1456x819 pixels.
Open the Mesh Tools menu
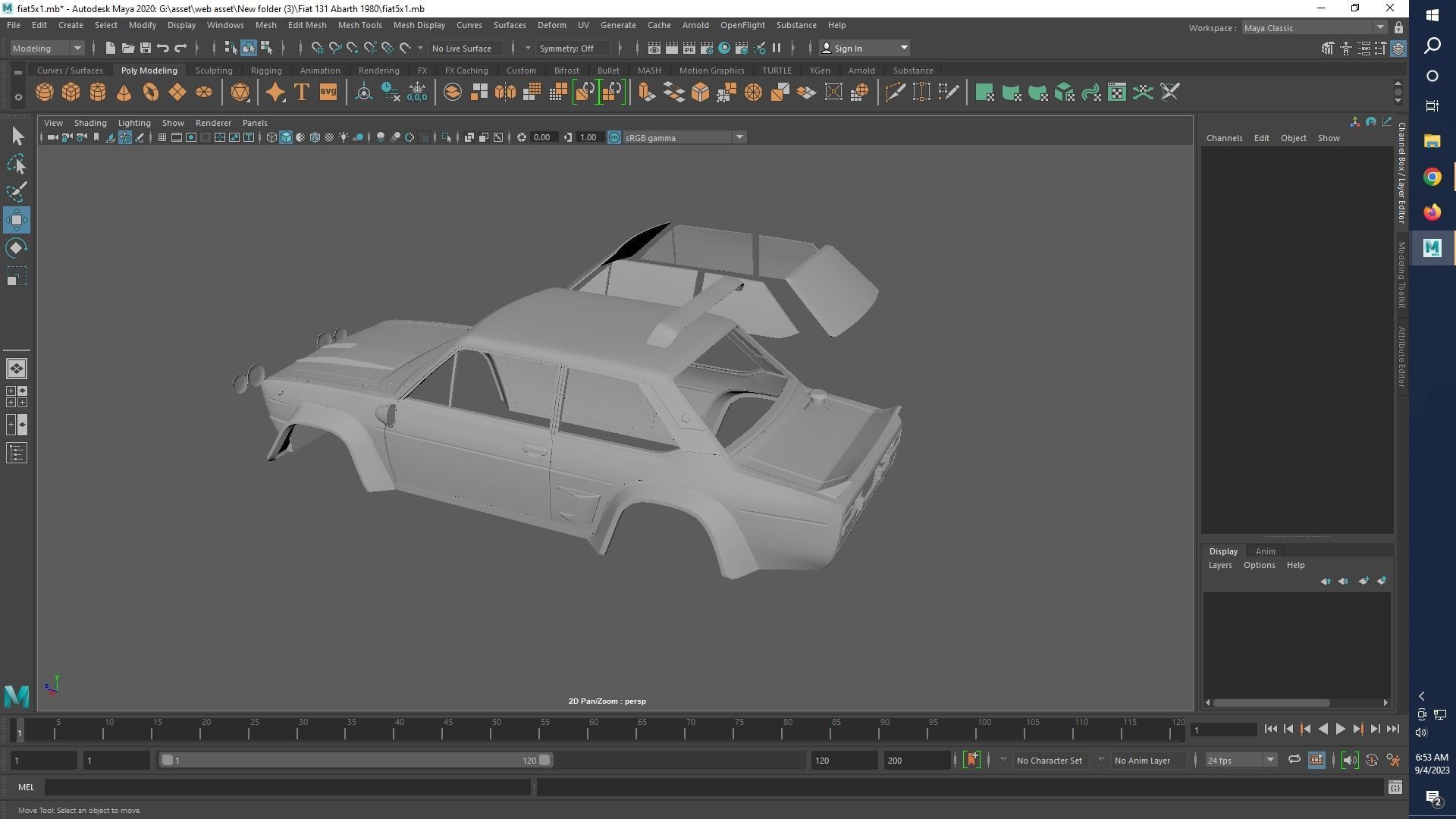pyautogui.click(x=359, y=25)
